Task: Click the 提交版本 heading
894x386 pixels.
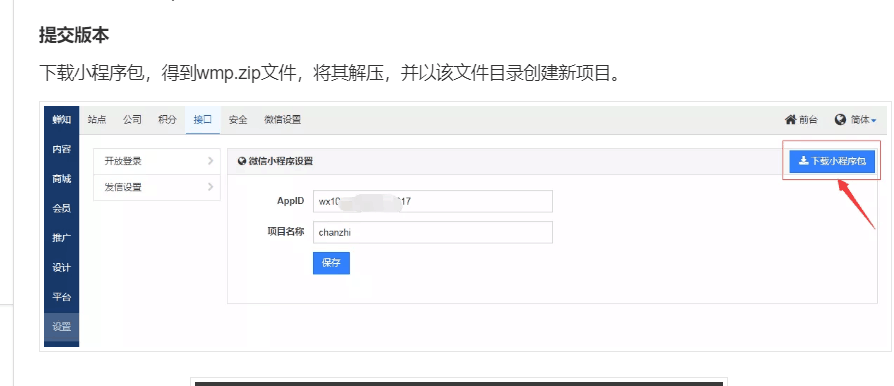Action: pyautogui.click(x=74, y=35)
